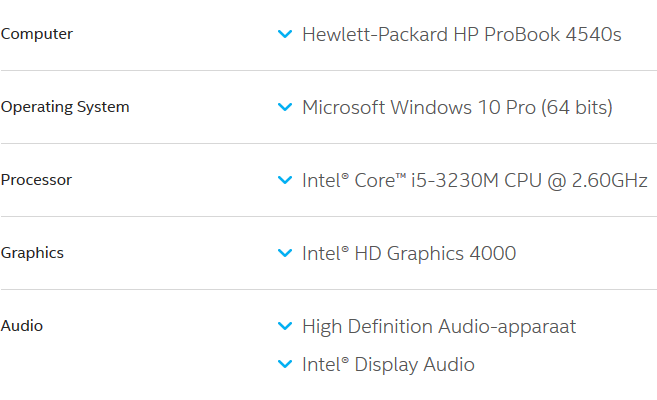Expand the High Definition Audio-apparaat chevron
This screenshot has height=400, width=657.
(x=284, y=327)
